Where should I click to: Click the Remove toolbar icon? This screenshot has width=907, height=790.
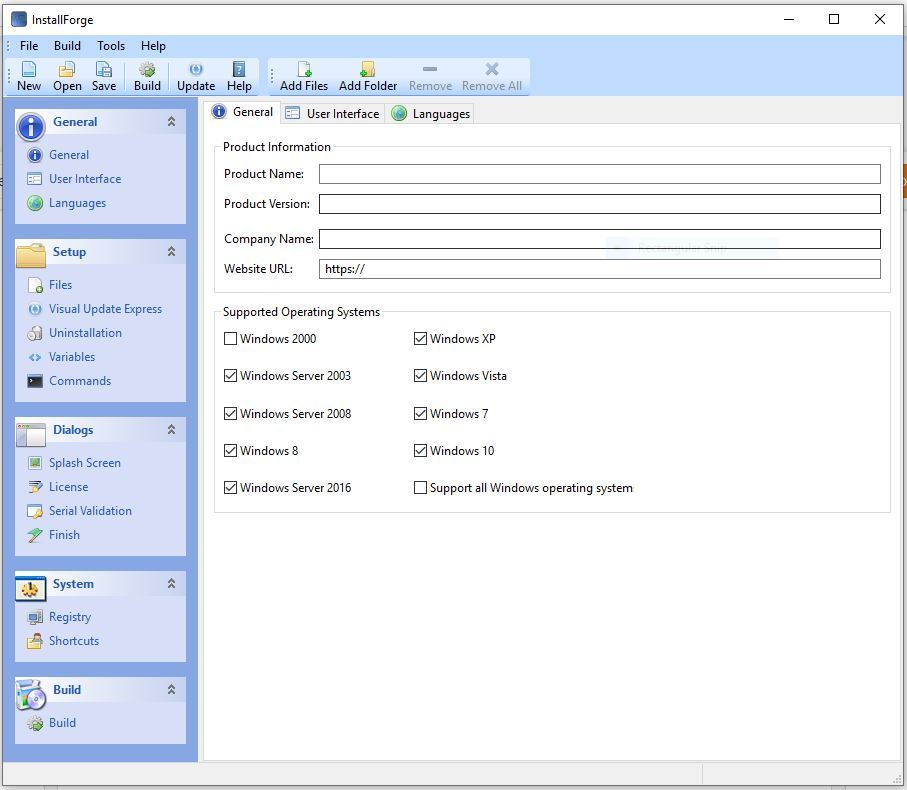[430, 69]
